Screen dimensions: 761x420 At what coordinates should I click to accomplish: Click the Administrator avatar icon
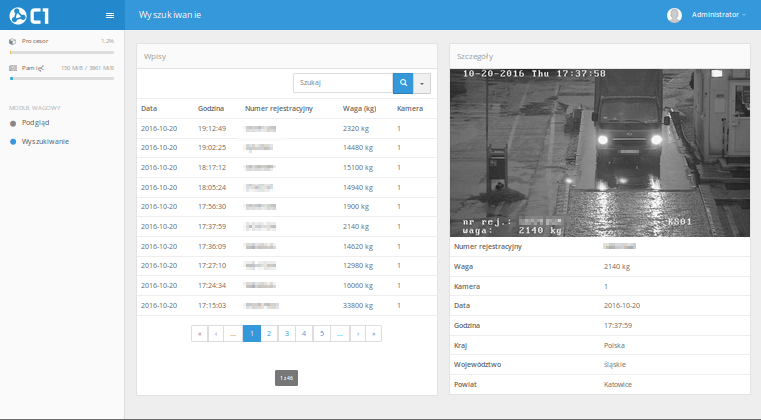click(x=674, y=15)
